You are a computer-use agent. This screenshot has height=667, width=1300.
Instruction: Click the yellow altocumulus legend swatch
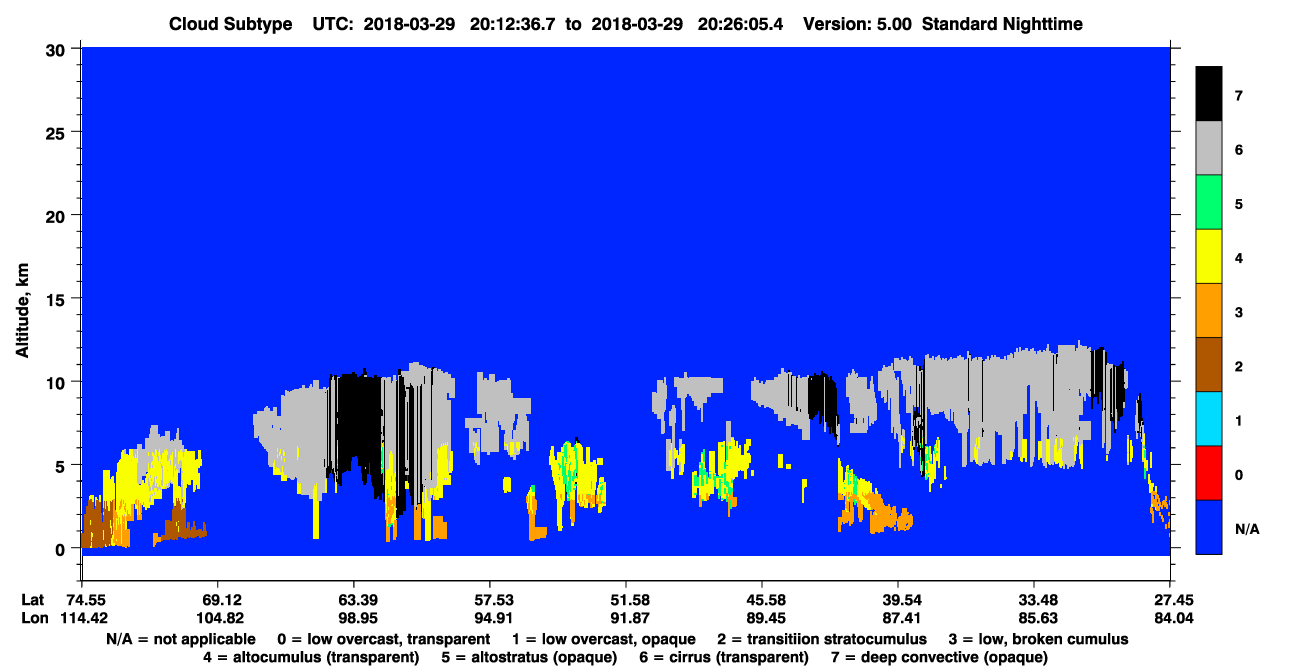click(x=1209, y=257)
